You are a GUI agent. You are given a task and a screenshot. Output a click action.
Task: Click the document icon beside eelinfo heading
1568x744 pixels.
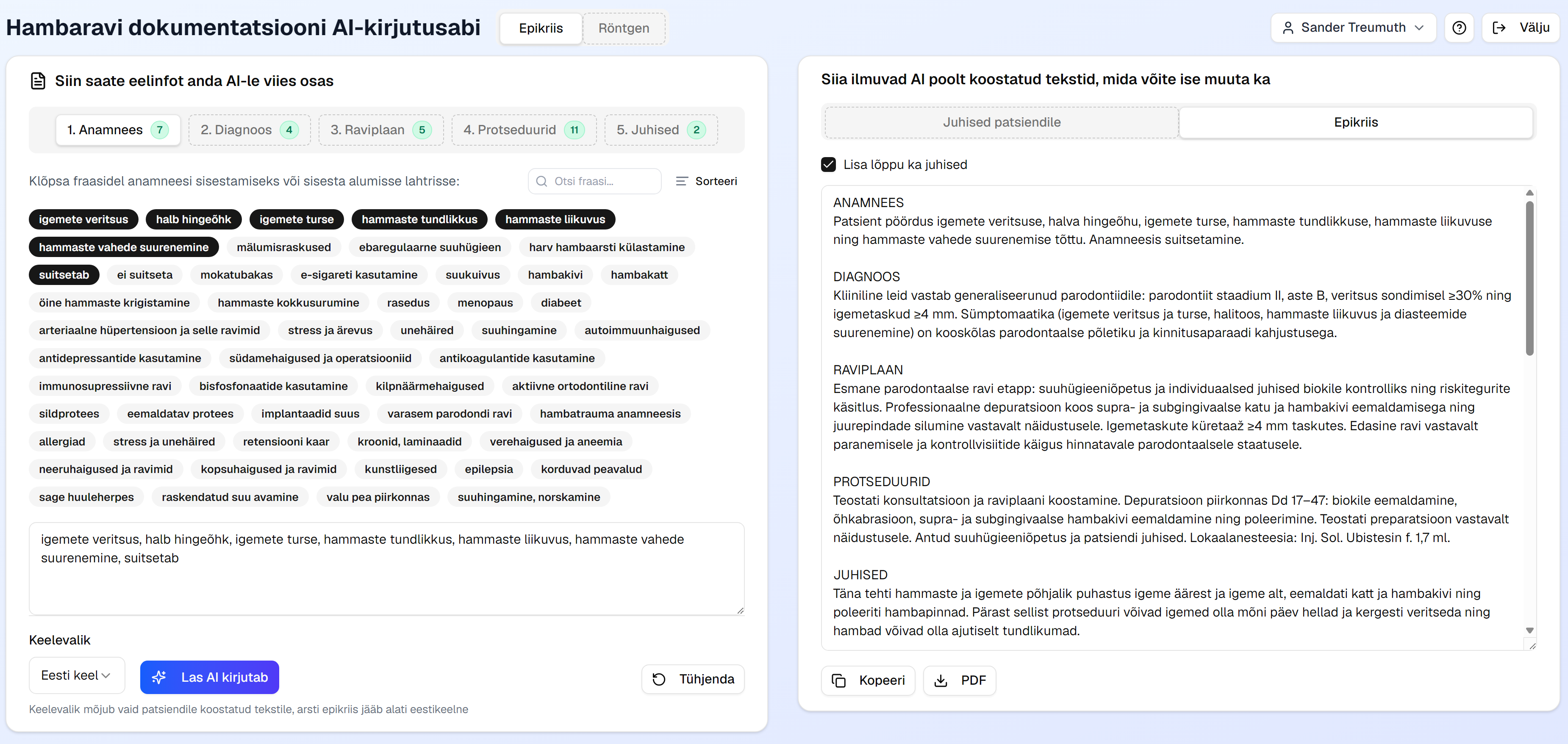click(x=38, y=80)
